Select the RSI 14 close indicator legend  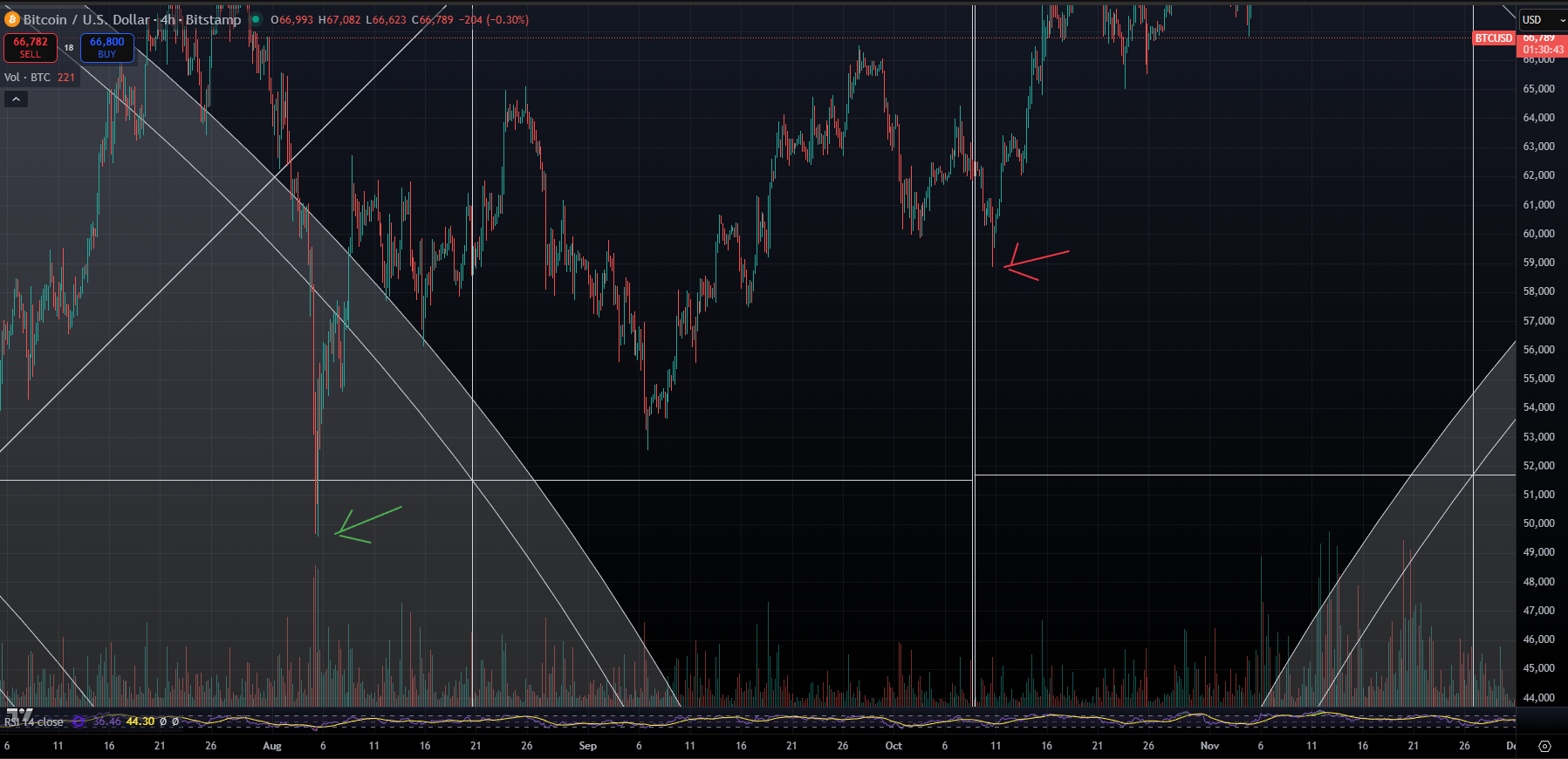(x=34, y=721)
